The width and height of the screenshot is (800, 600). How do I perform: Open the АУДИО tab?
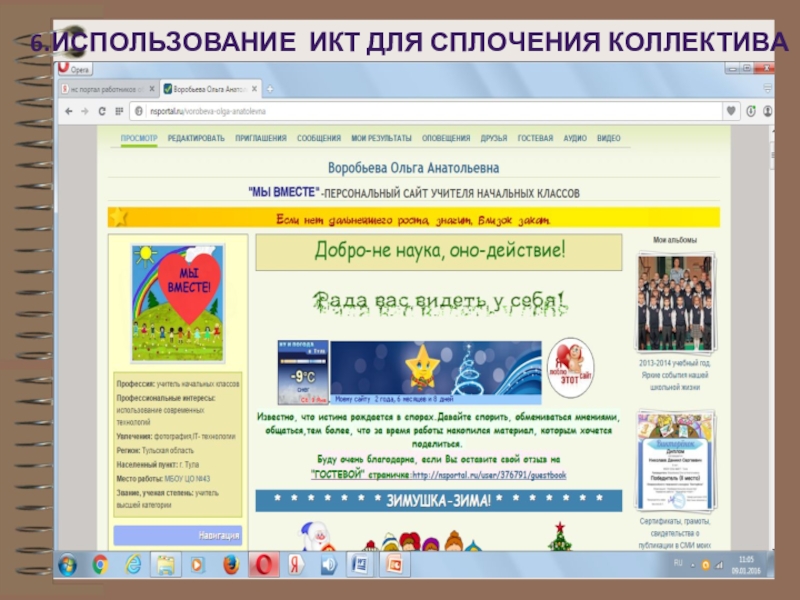(575, 138)
